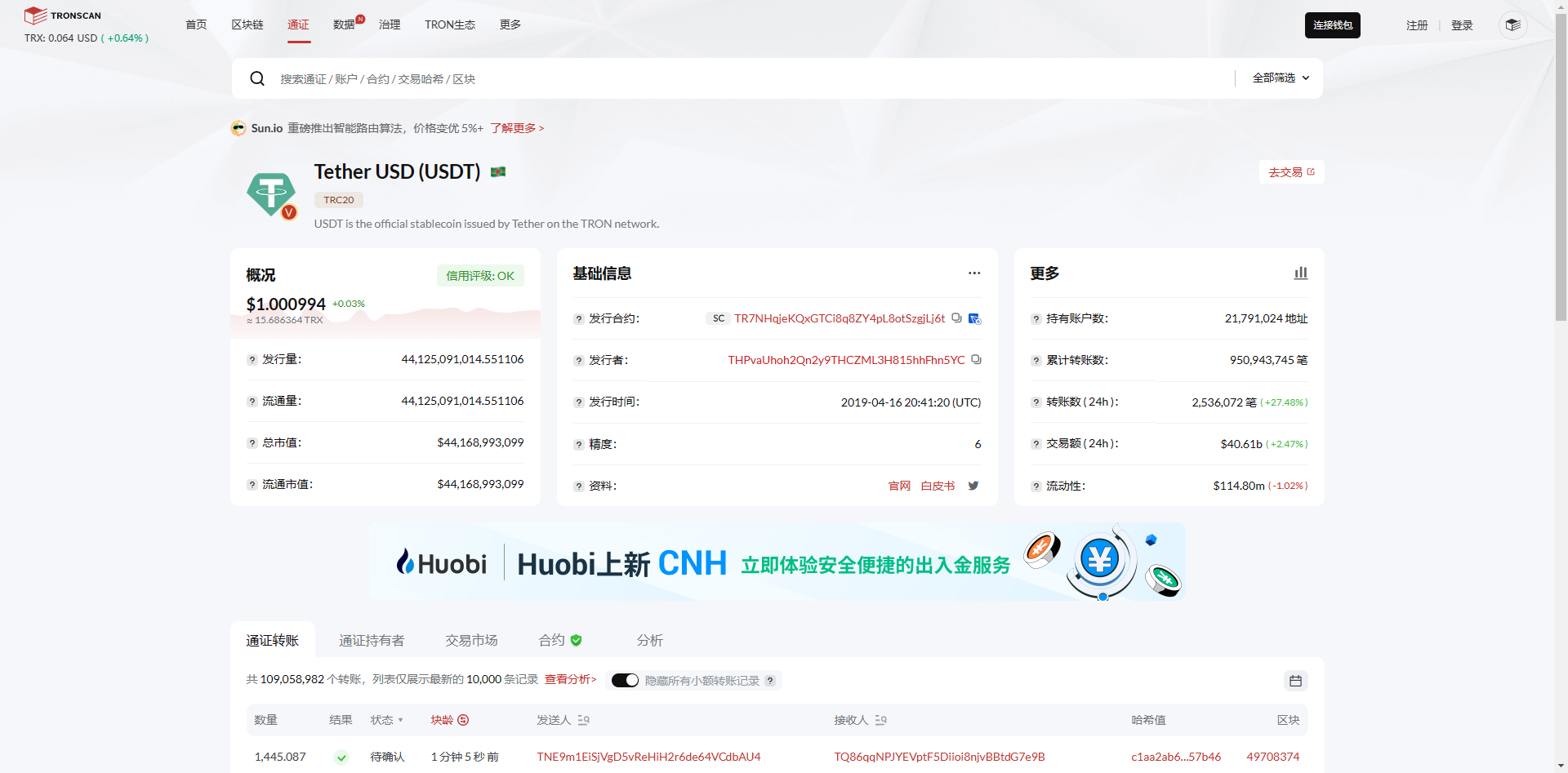Open the 首页 menu item

point(196,24)
